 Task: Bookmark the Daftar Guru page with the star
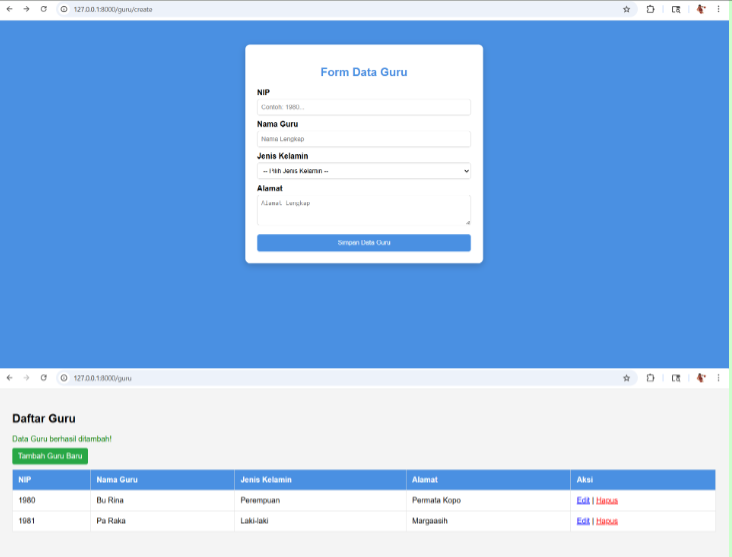click(626, 378)
